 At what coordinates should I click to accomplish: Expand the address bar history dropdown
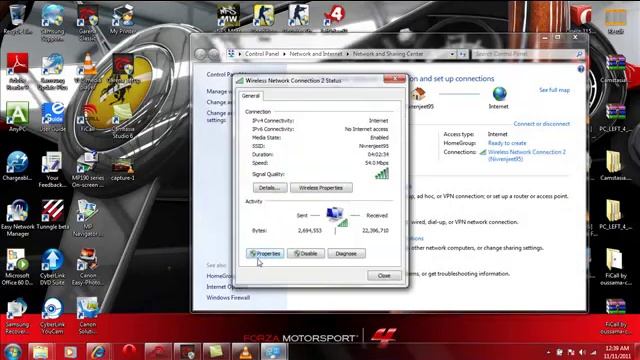click(452, 54)
